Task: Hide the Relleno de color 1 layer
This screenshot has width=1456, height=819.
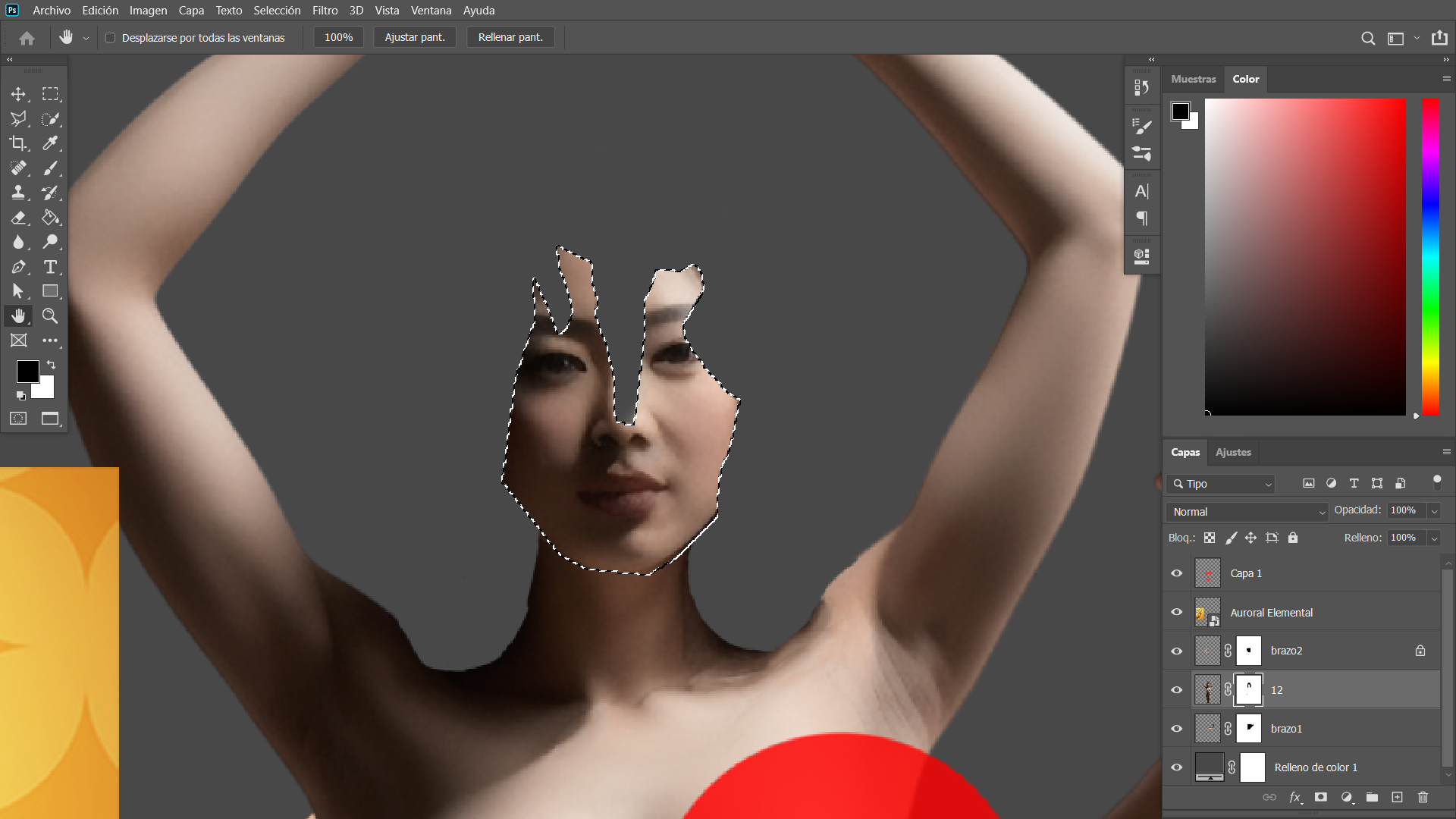Action: pyautogui.click(x=1177, y=767)
